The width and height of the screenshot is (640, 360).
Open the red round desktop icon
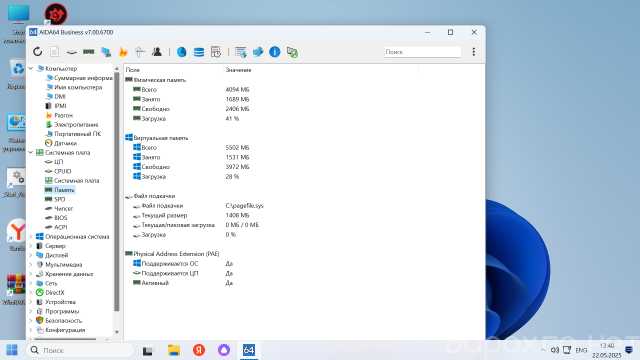pyautogui.click(x=56, y=13)
